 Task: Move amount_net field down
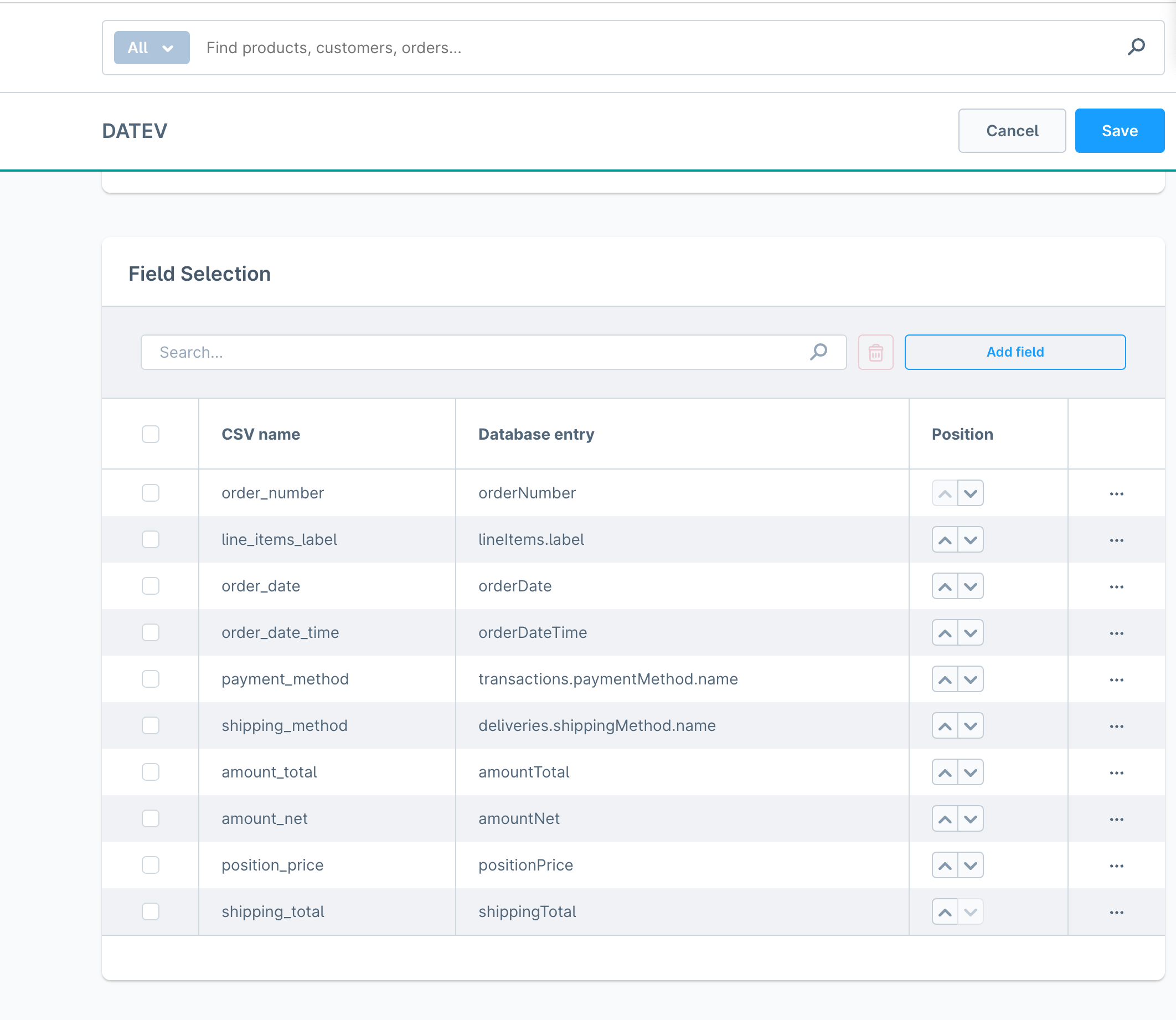(971, 819)
